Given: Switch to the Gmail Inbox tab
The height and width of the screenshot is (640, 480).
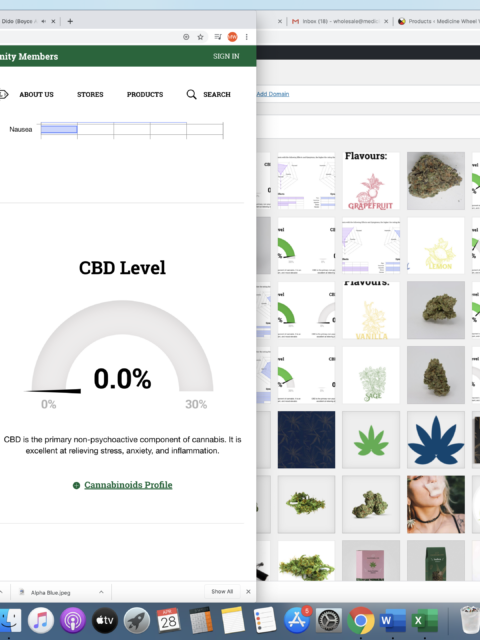Looking at the screenshot, I should 337,21.
